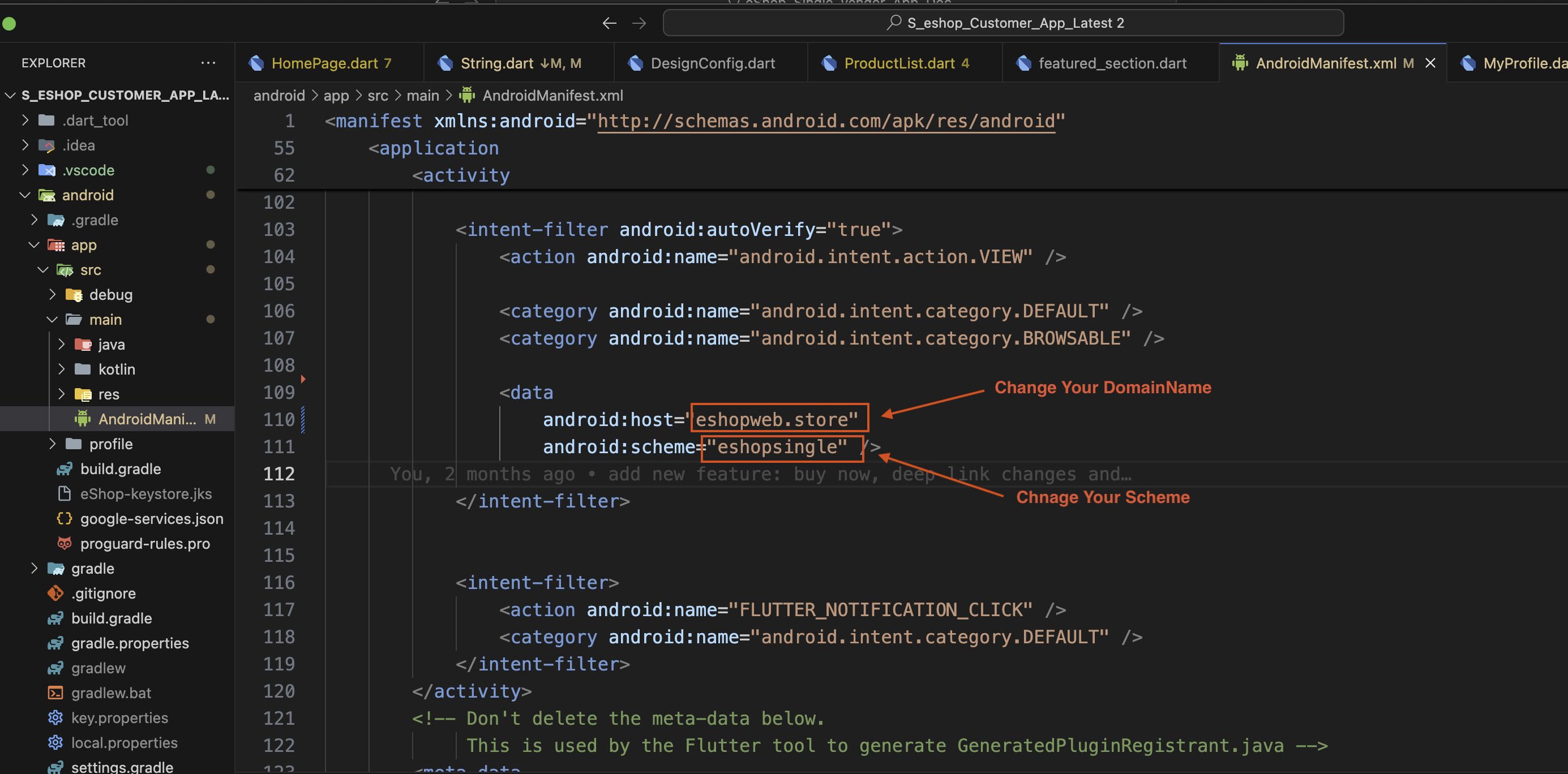The width and height of the screenshot is (1568, 774).
Task: Open google-services.json file
Action: click(151, 518)
